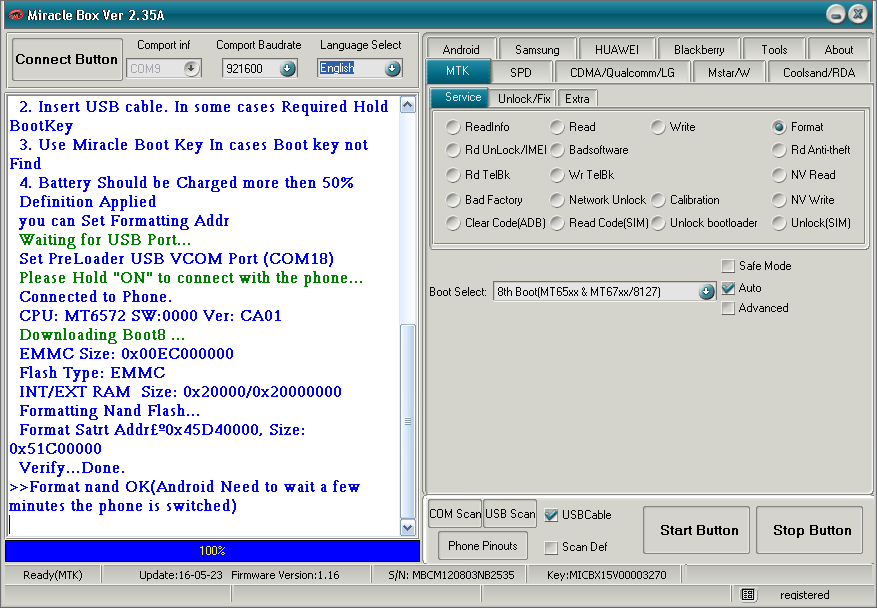Screen dimensions: 877x608
Task: Open the Comport inf COM9 dropdown
Action: coord(191,68)
